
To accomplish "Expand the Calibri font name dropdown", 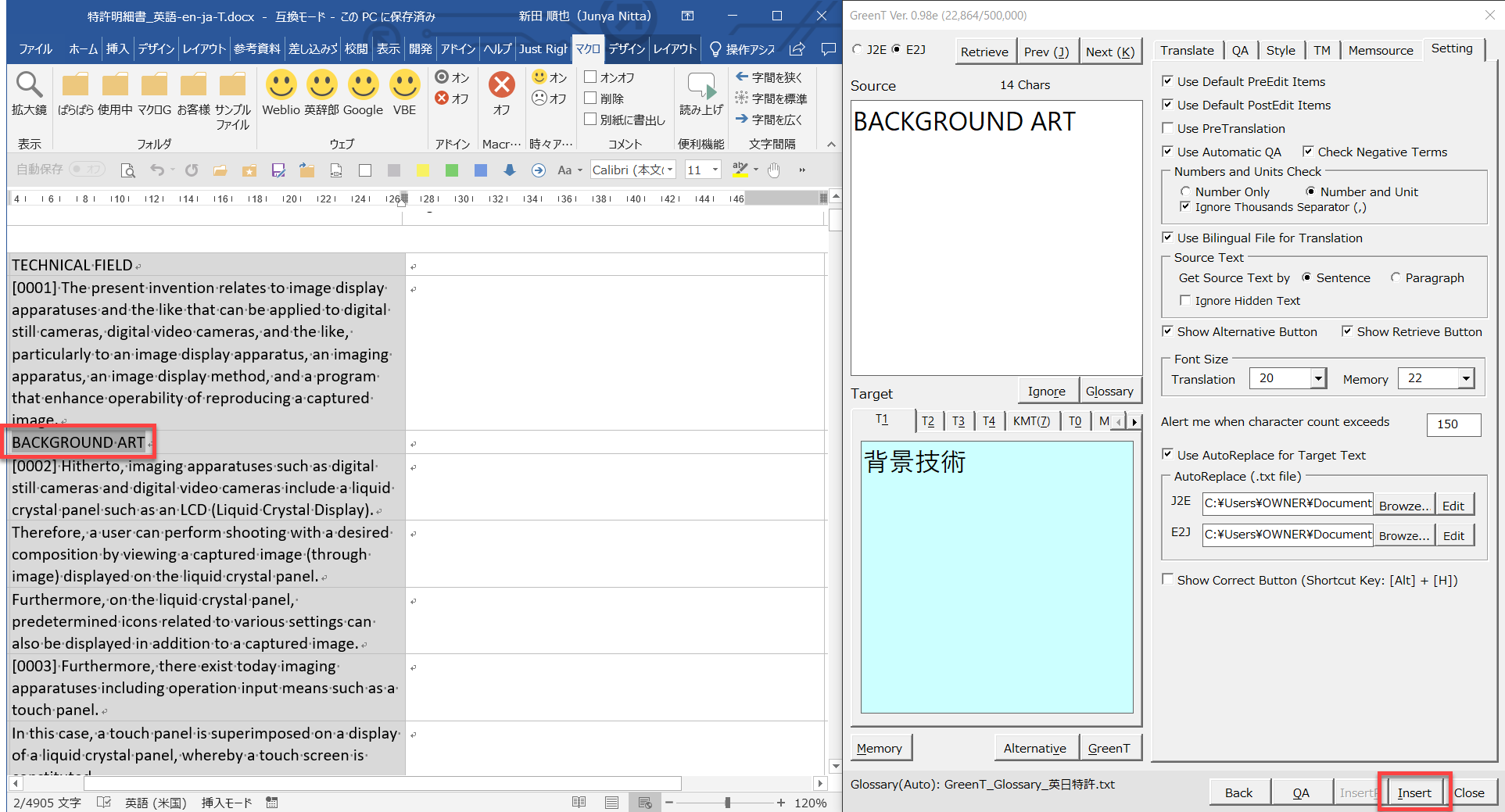I will 670,170.
